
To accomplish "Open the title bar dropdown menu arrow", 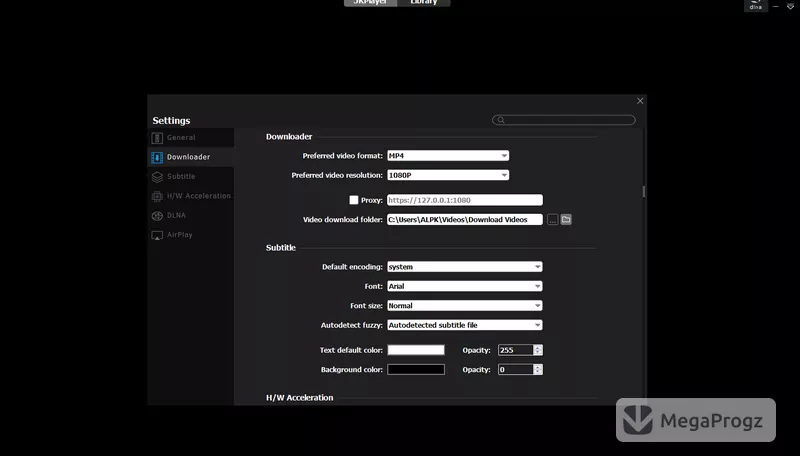I will tap(790, 6).
